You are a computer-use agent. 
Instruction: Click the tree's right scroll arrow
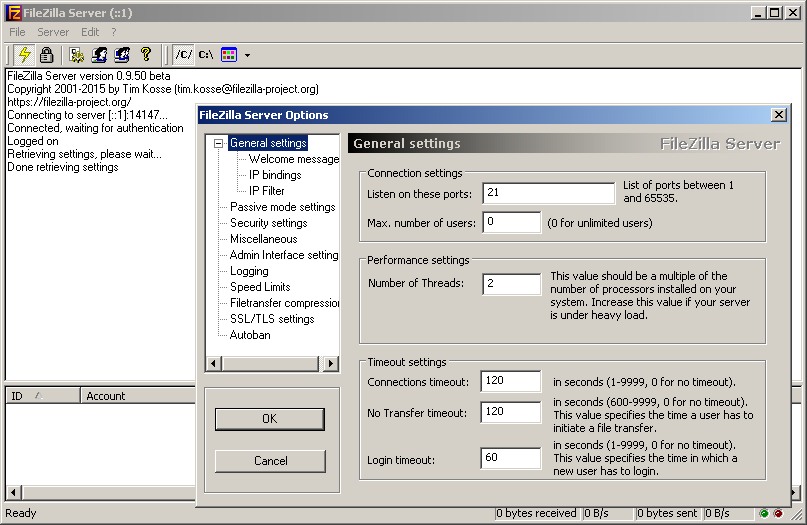click(x=331, y=363)
